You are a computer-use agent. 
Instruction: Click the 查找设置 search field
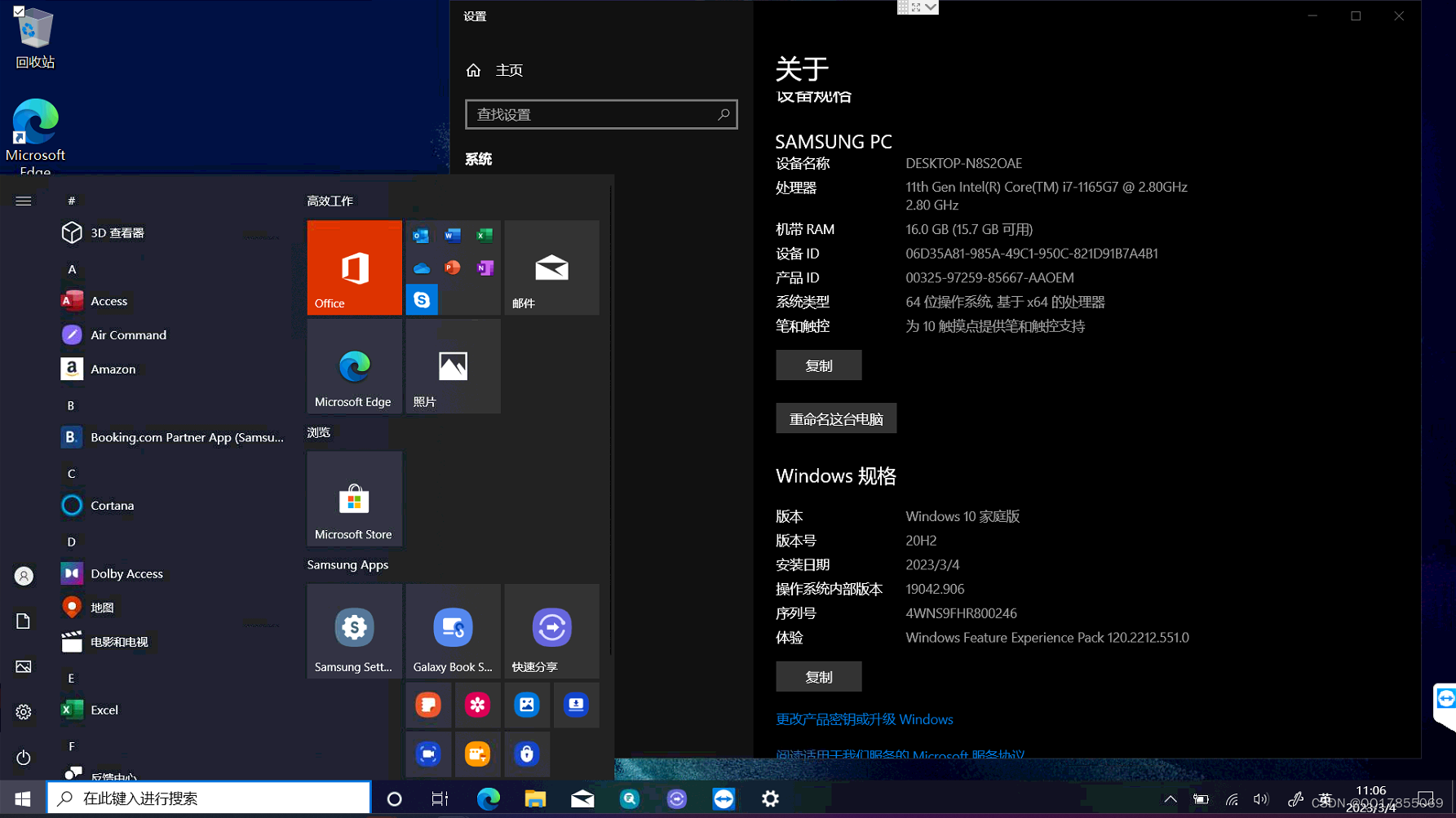pyautogui.click(x=601, y=114)
